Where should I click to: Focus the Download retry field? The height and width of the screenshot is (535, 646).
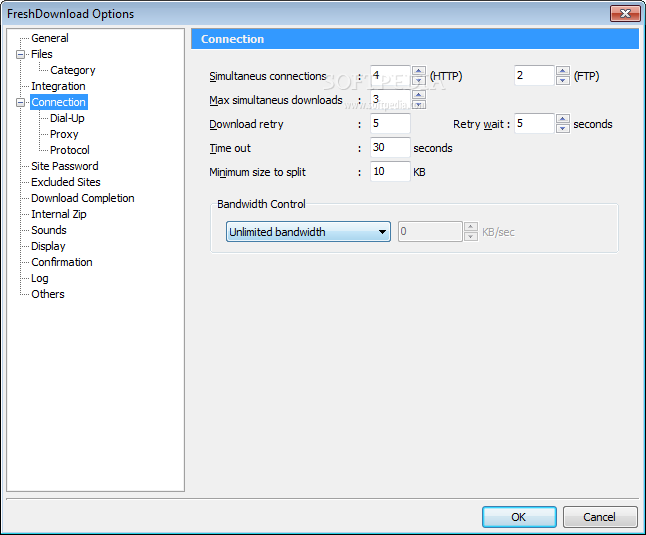(390, 124)
